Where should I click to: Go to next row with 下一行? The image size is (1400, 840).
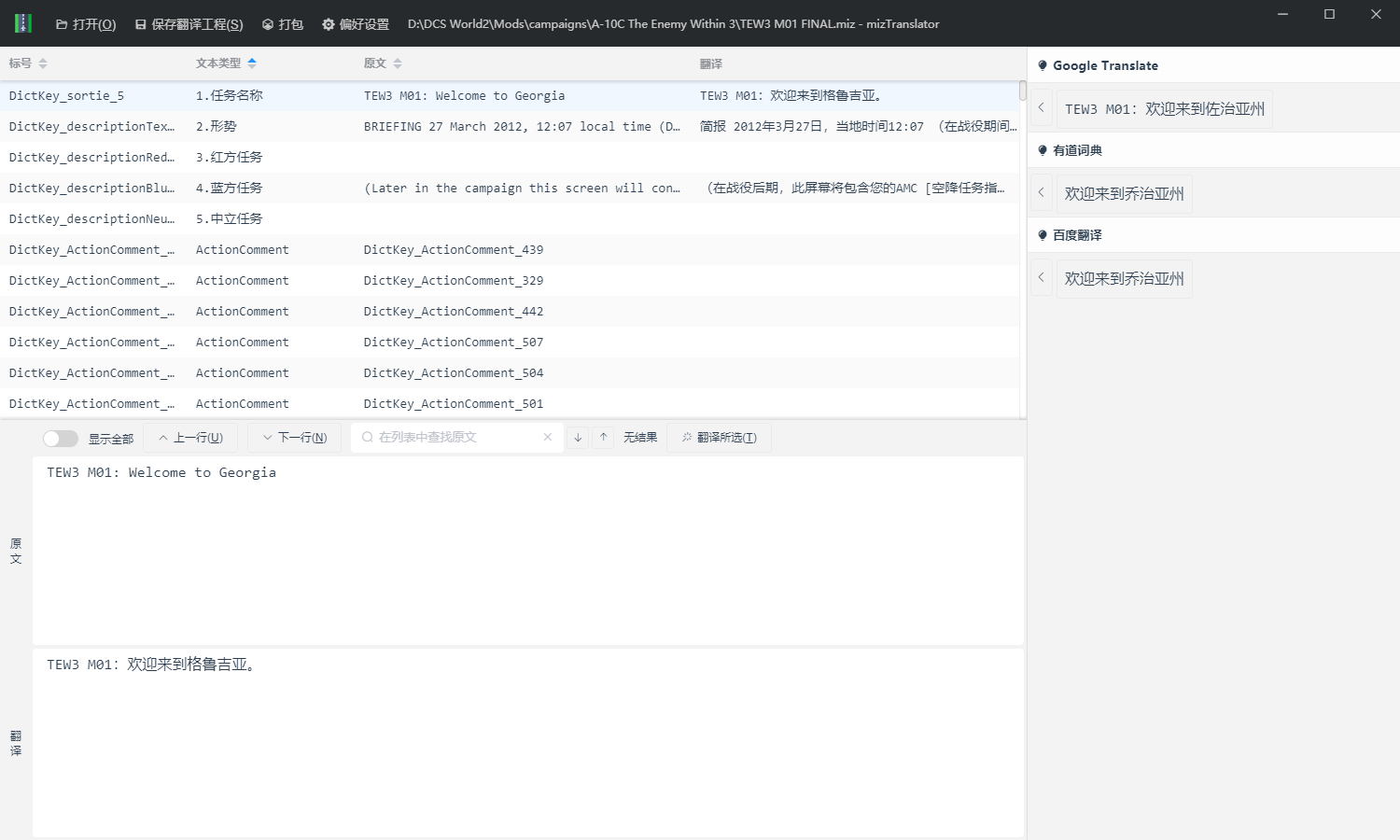(x=295, y=438)
